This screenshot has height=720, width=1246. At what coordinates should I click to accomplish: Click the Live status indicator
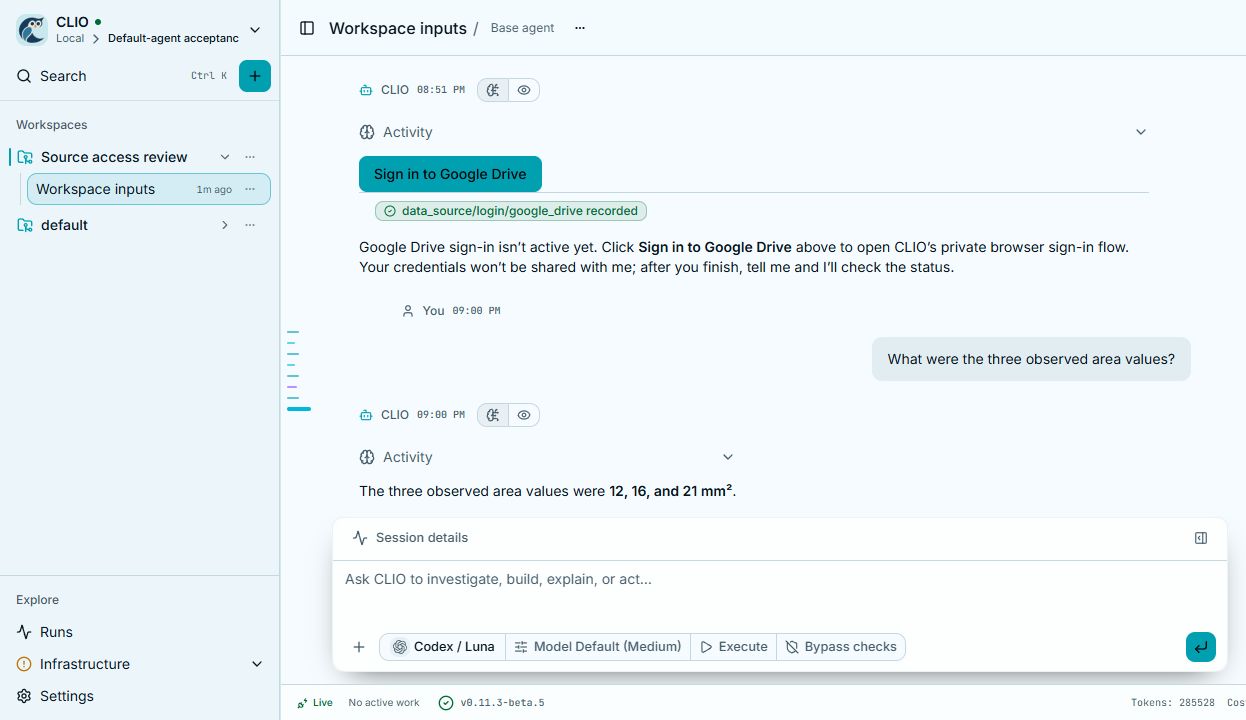(315, 703)
